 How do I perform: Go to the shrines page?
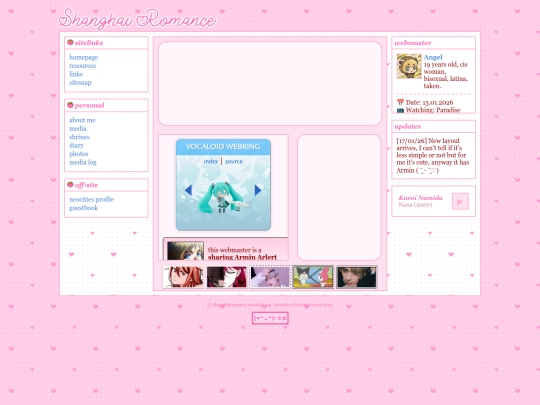pyautogui.click(x=79, y=137)
